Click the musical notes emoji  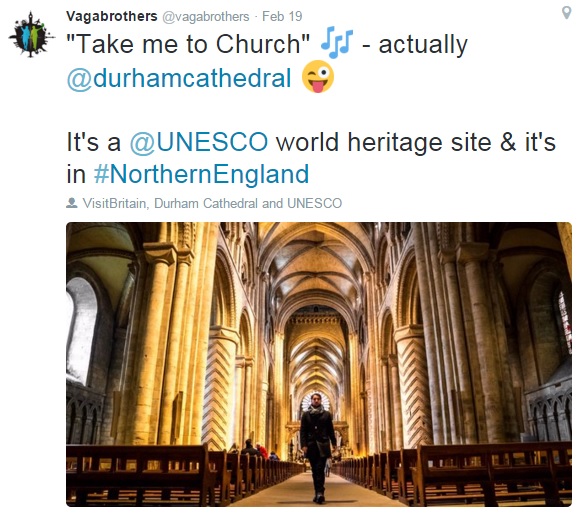tap(337, 42)
